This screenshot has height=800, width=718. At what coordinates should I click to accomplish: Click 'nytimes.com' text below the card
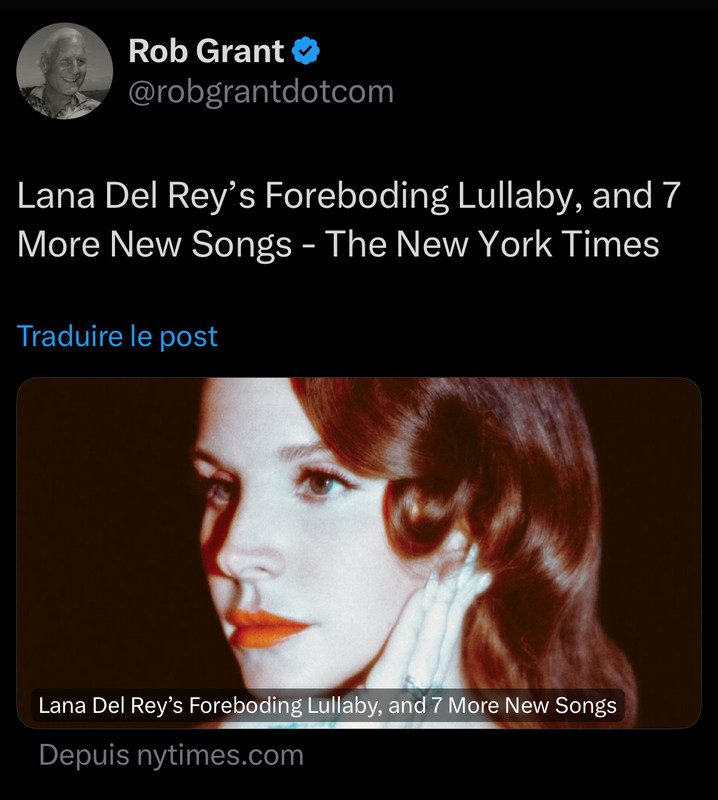(220, 756)
